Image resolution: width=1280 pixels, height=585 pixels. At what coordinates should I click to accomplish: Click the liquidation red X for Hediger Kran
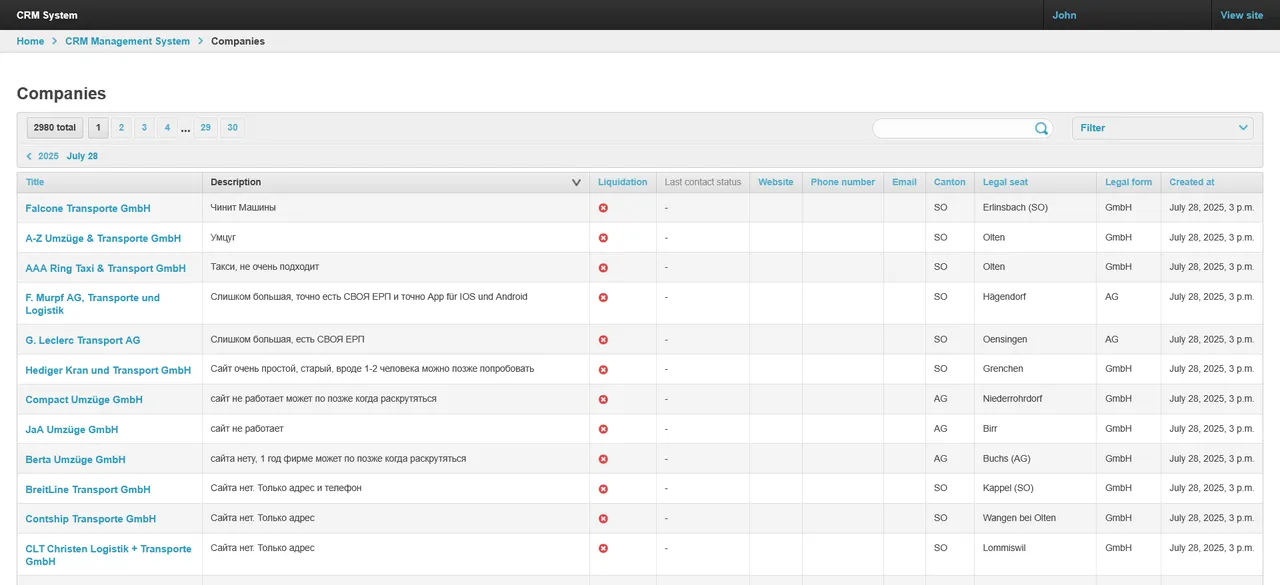click(603, 370)
